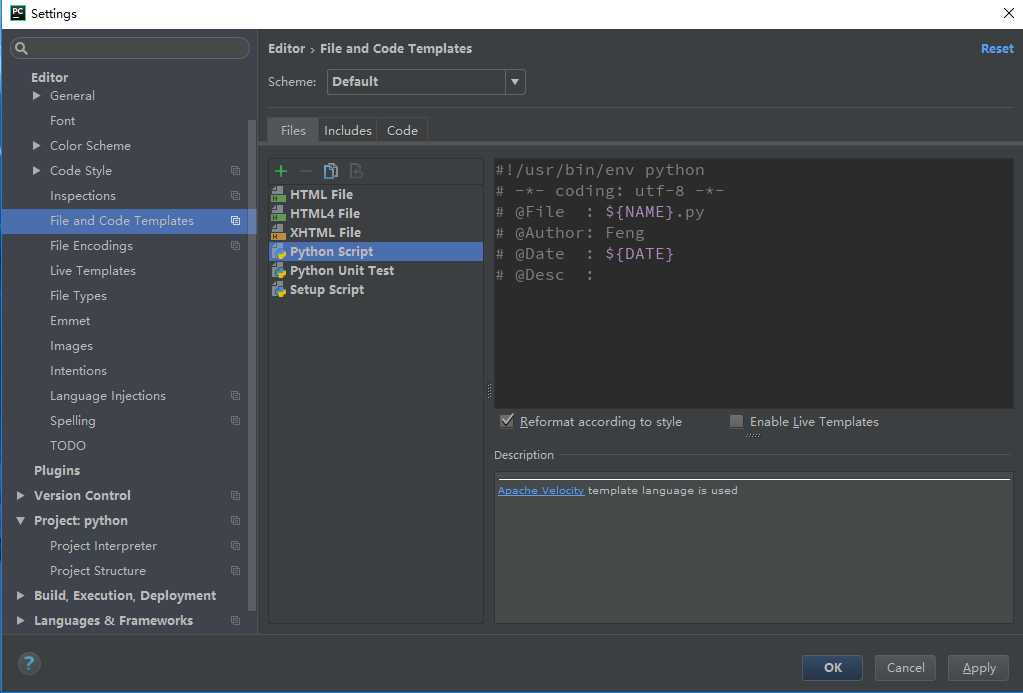Enable Live Templates checkbox
1023x693 pixels.
(x=736, y=421)
